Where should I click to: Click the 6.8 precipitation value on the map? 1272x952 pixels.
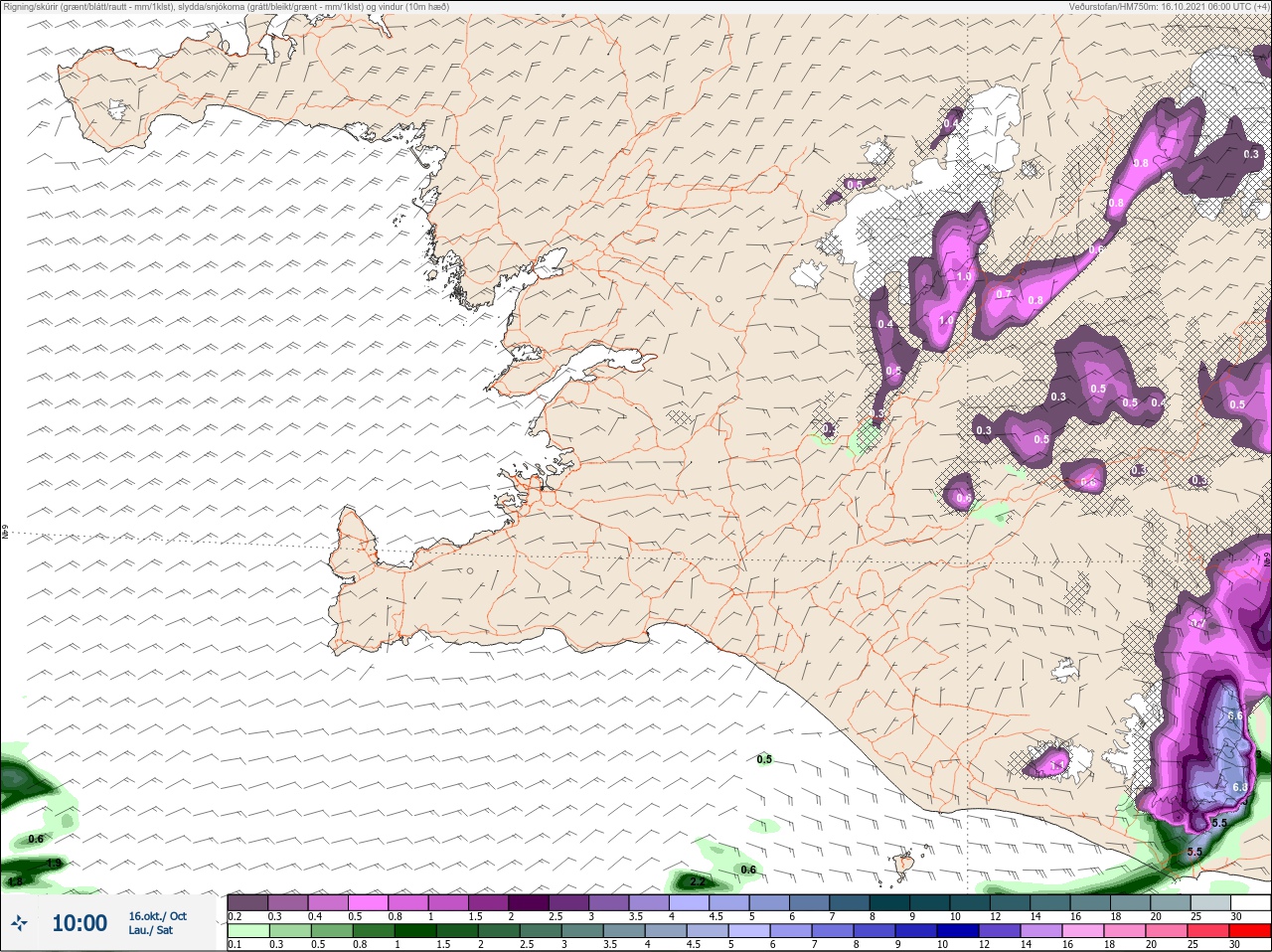[1239, 787]
